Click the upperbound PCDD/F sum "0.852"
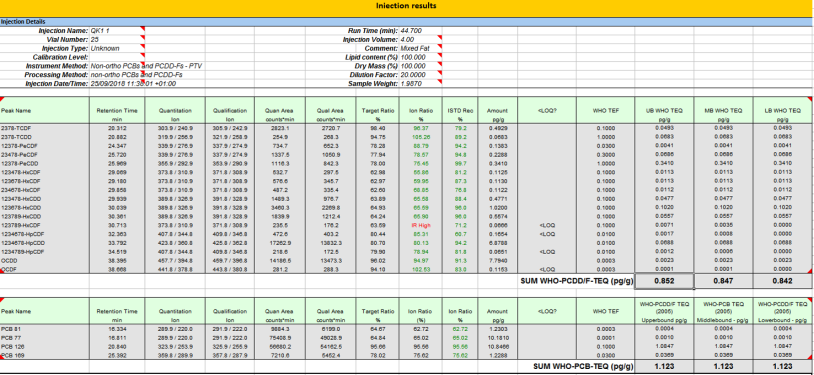The width and height of the screenshot is (814, 375). [664, 281]
